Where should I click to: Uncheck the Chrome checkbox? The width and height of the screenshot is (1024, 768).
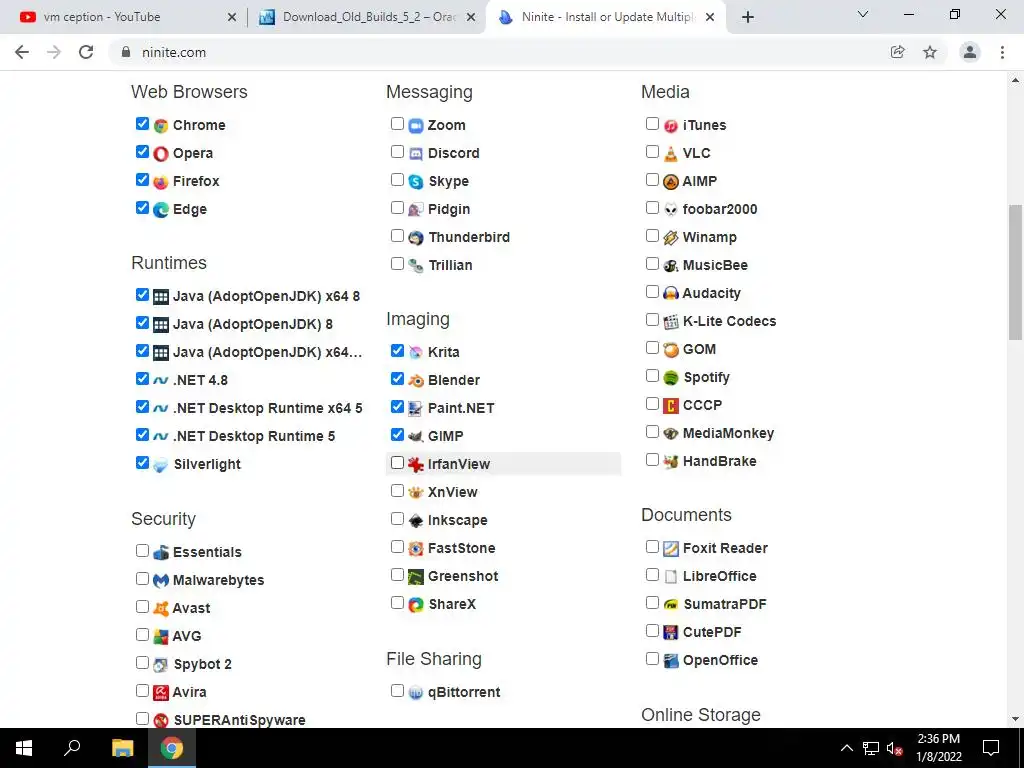pos(142,123)
